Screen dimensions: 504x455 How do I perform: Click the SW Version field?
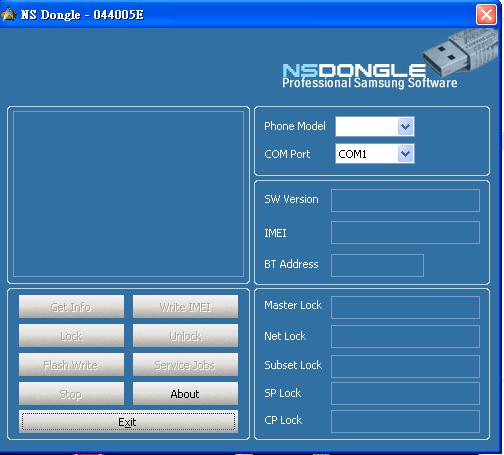(x=405, y=200)
